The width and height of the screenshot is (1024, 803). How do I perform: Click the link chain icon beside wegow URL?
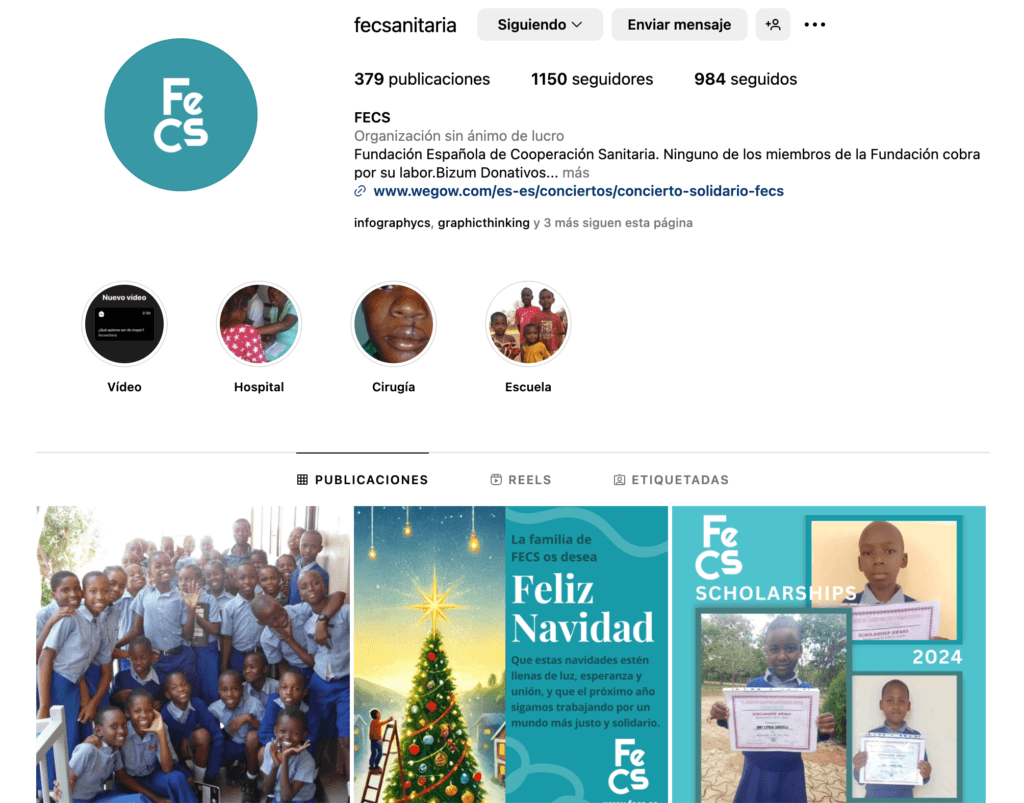pos(360,191)
